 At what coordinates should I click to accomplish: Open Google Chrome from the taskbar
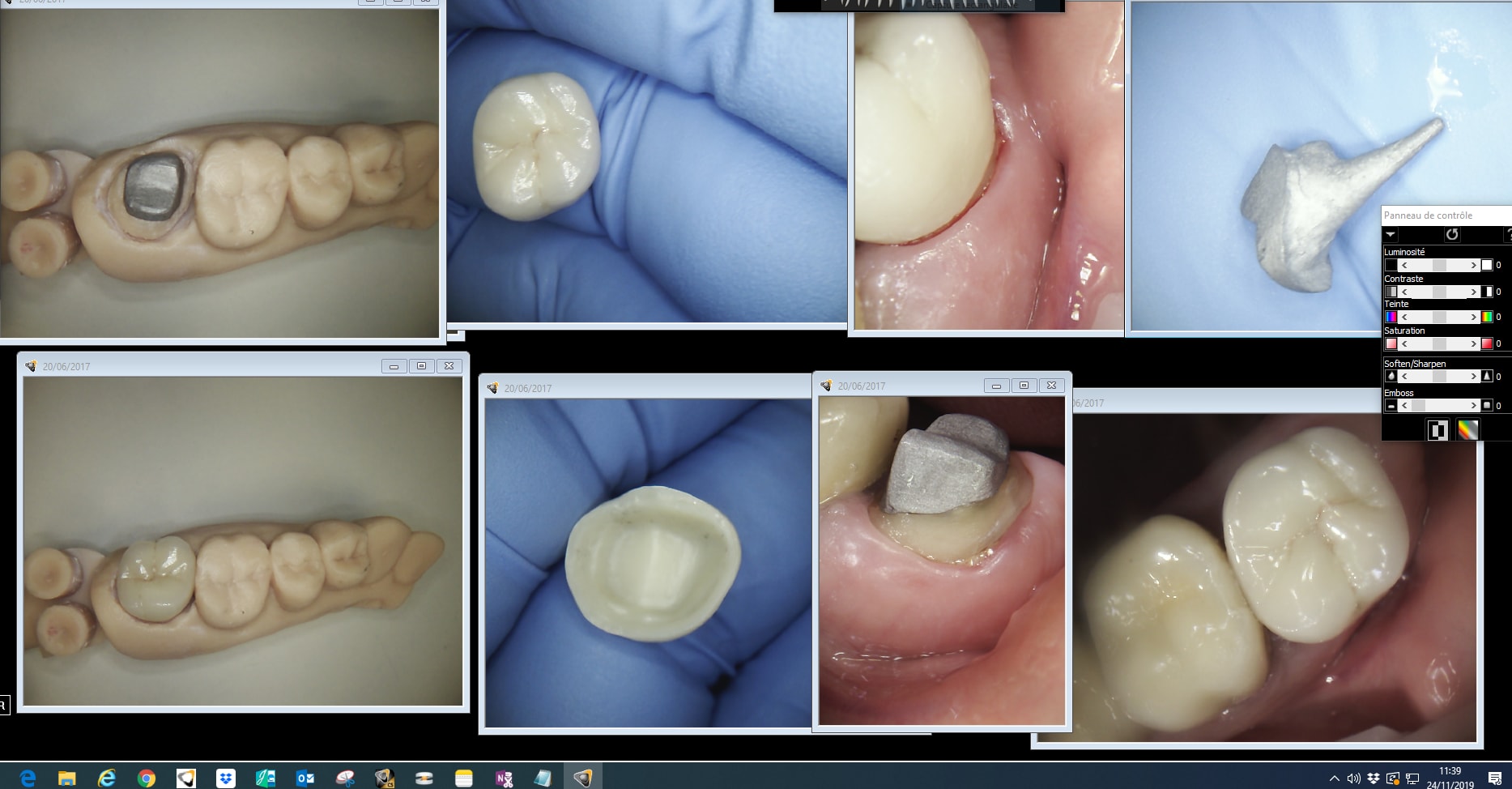pyautogui.click(x=147, y=778)
